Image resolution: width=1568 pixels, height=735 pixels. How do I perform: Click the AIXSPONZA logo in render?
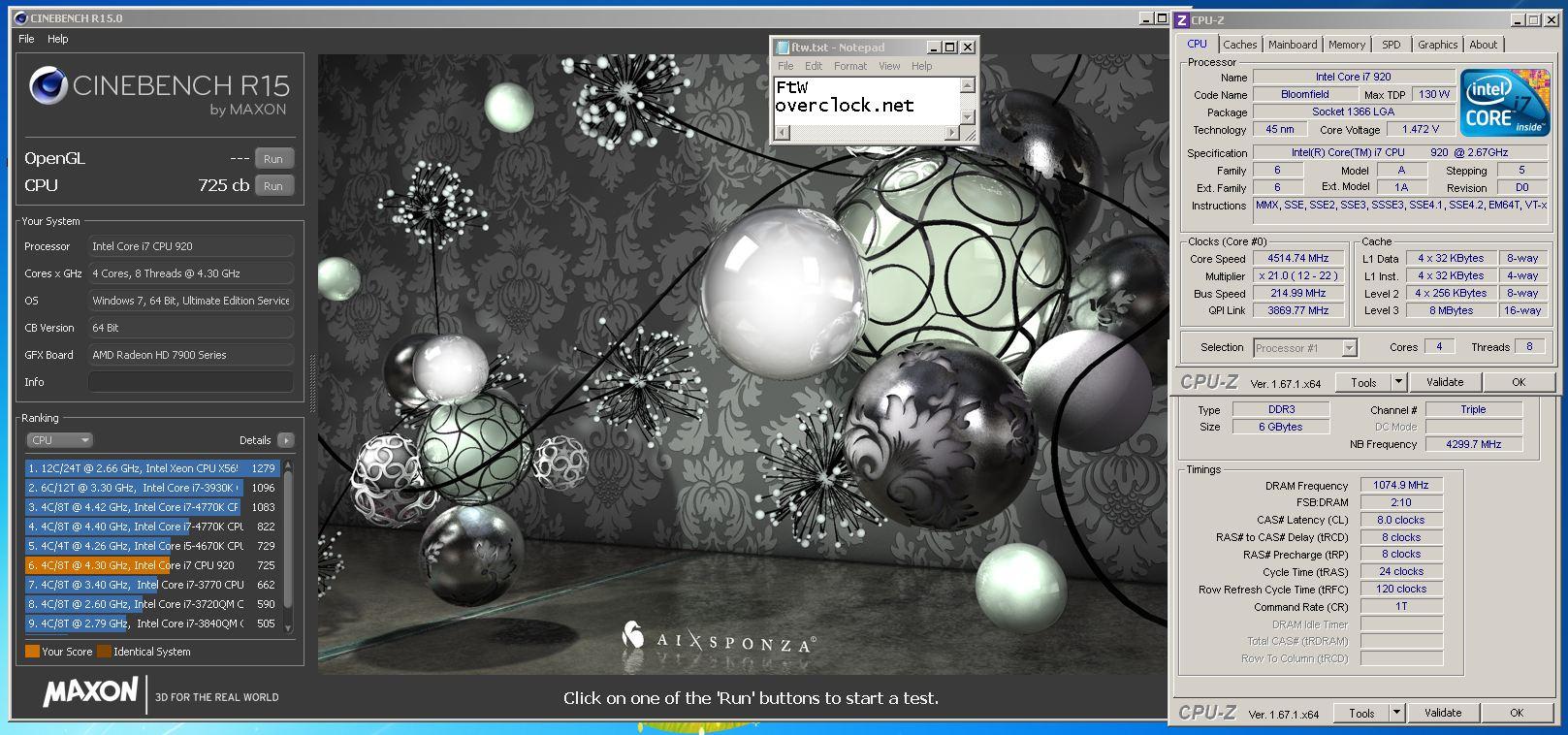(719, 637)
